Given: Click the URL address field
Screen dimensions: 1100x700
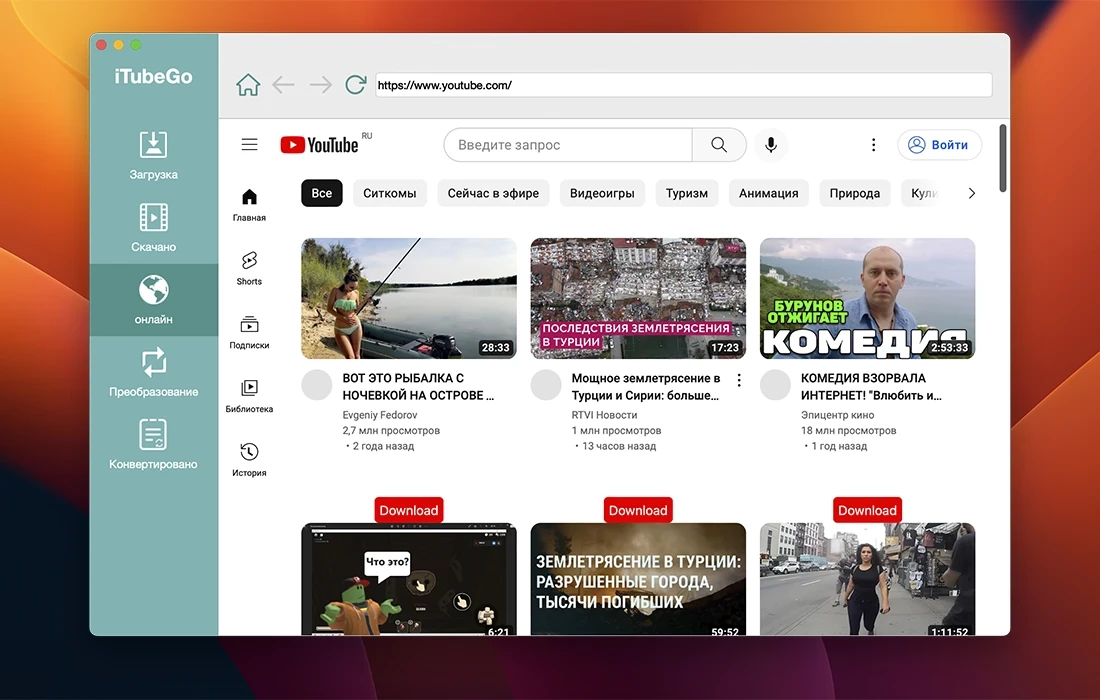Looking at the screenshot, I should [683, 85].
